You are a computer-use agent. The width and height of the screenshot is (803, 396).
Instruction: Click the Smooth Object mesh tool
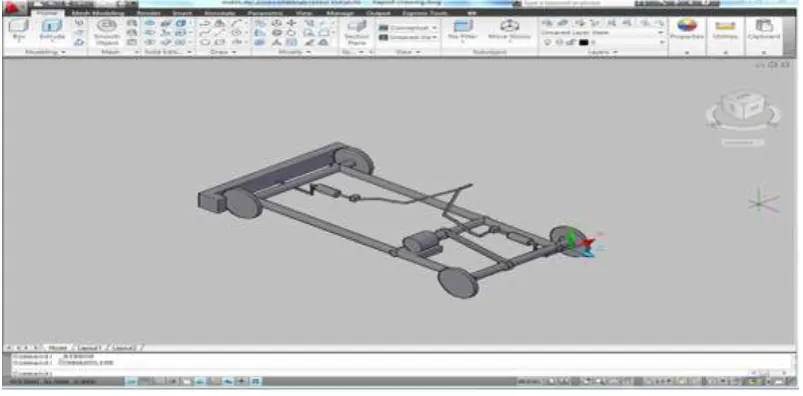[x=107, y=32]
